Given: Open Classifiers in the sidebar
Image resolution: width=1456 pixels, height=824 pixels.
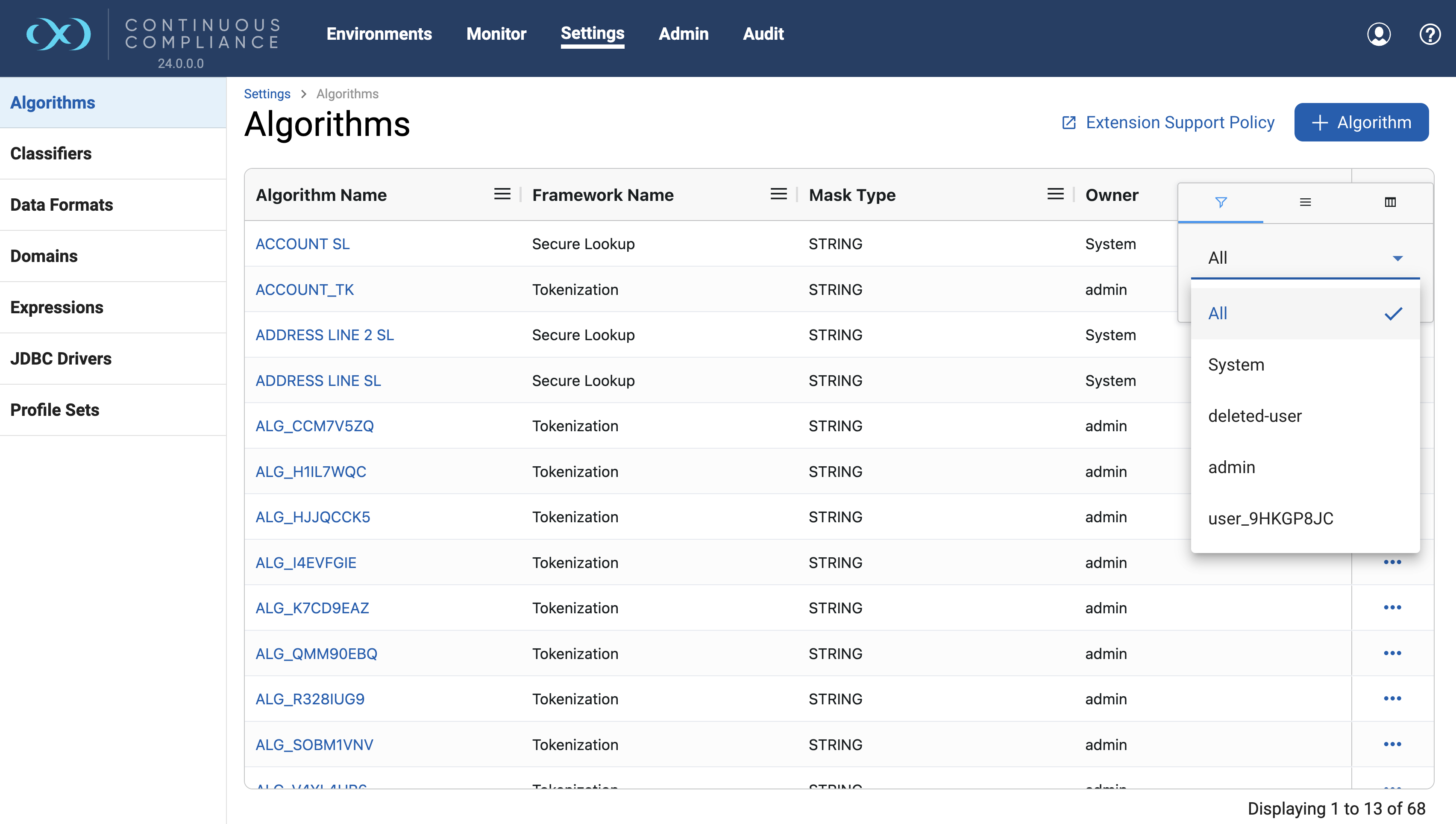Looking at the screenshot, I should 51,153.
